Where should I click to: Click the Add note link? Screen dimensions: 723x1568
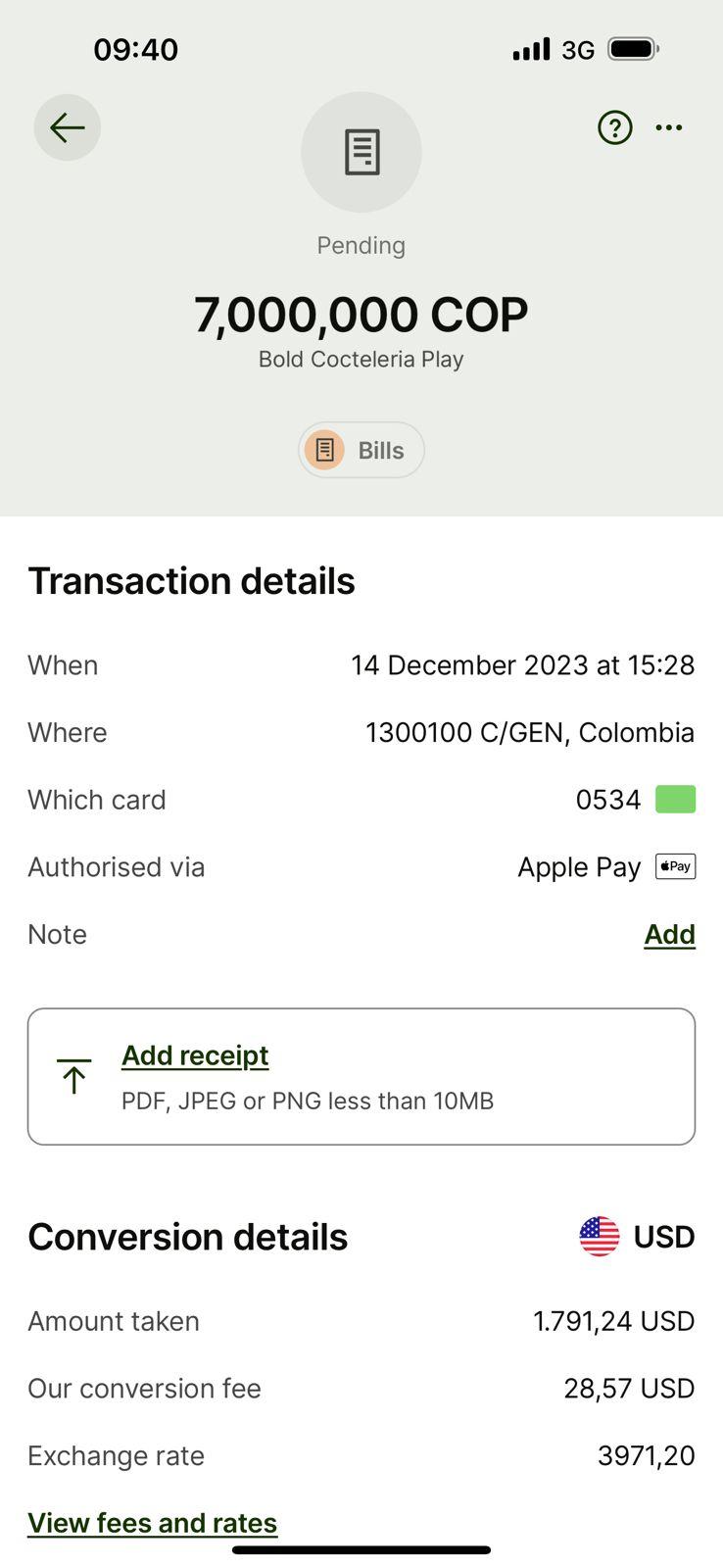coord(669,934)
